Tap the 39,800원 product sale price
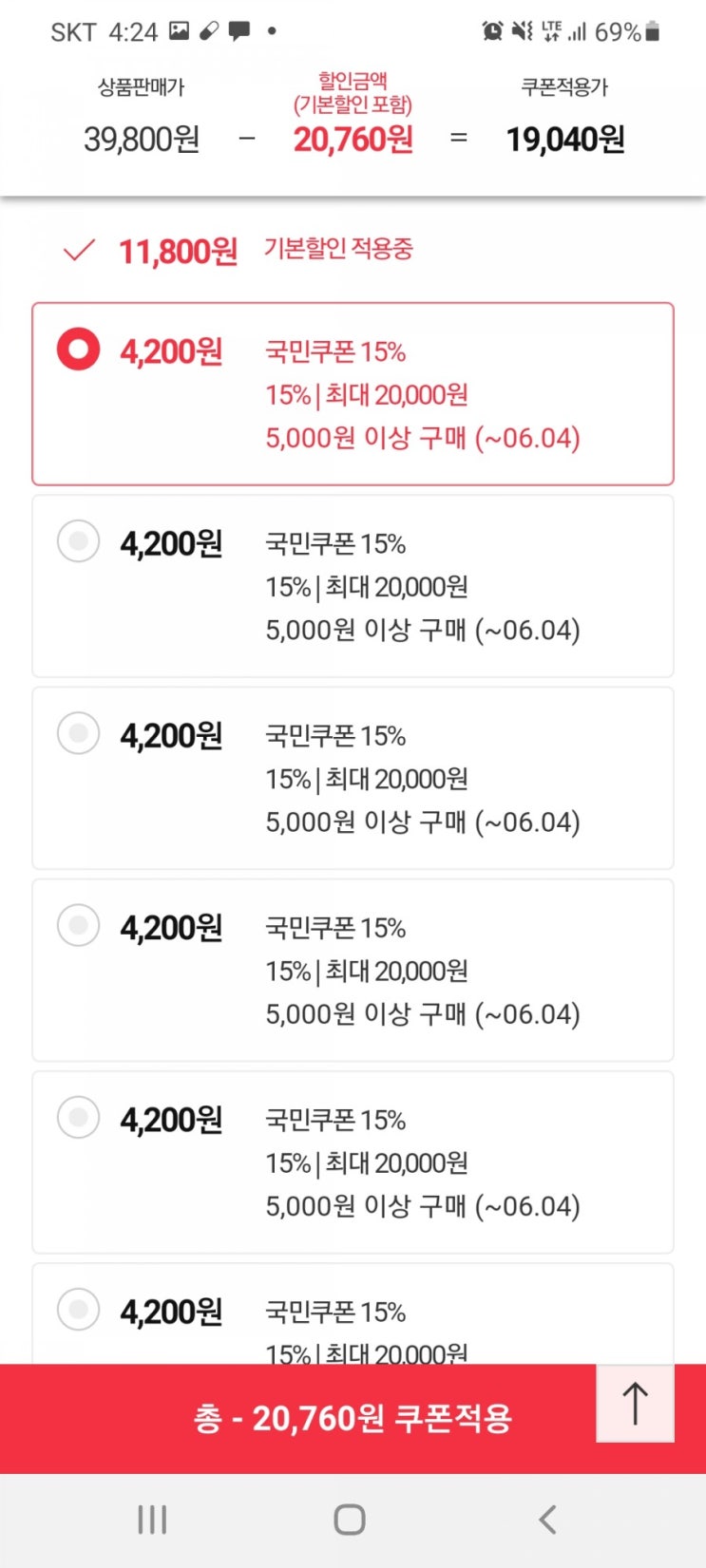The width and height of the screenshot is (706, 1568). (142, 140)
